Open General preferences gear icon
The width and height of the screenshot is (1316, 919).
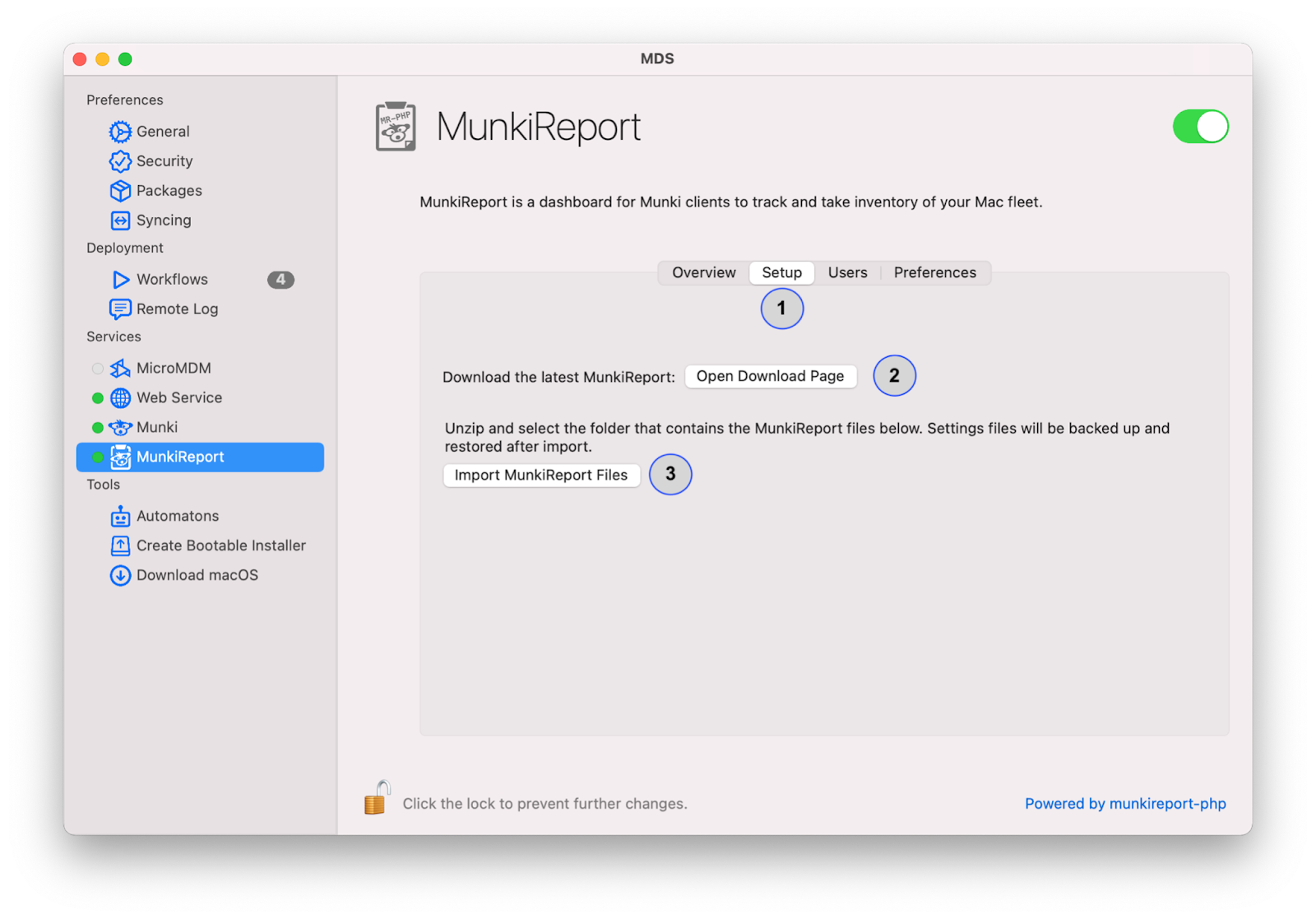[x=120, y=132]
